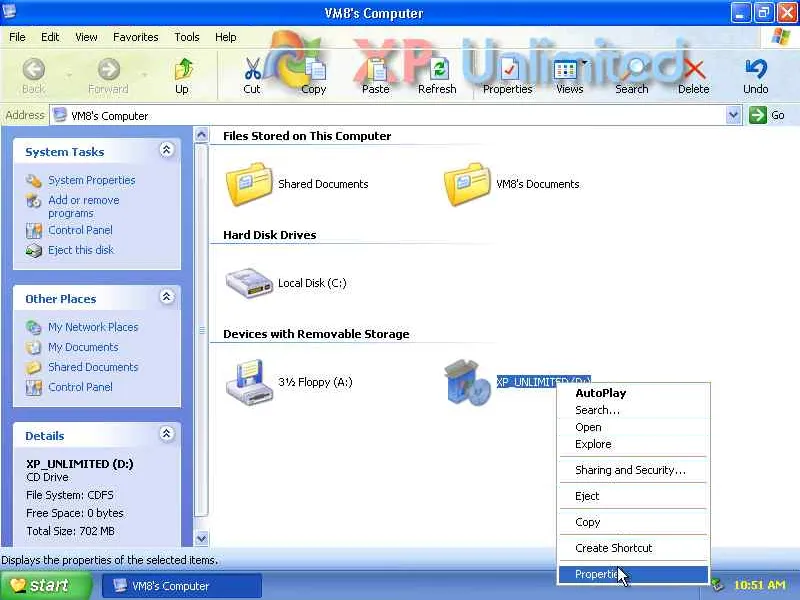Screen dimensions: 800x600
Task: Click Eject this disk link
Action: click(x=81, y=250)
